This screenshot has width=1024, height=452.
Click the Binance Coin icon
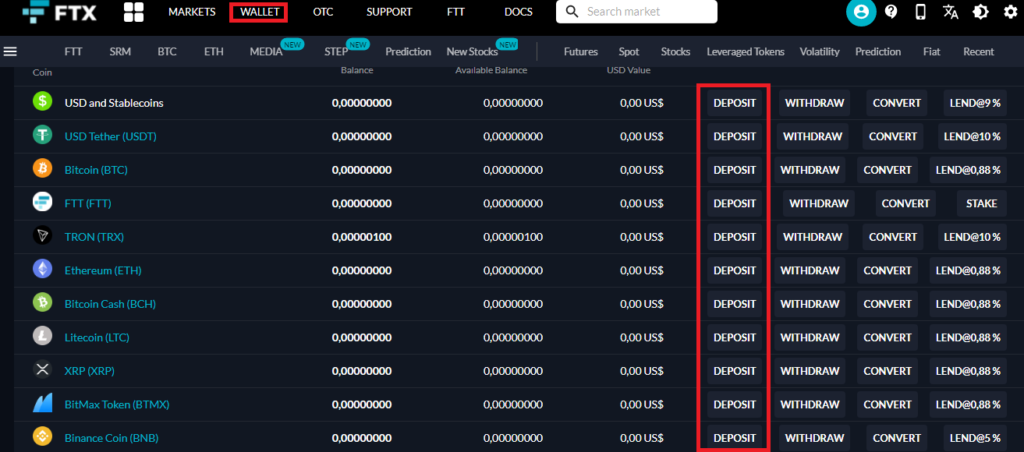click(x=42, y=437)
